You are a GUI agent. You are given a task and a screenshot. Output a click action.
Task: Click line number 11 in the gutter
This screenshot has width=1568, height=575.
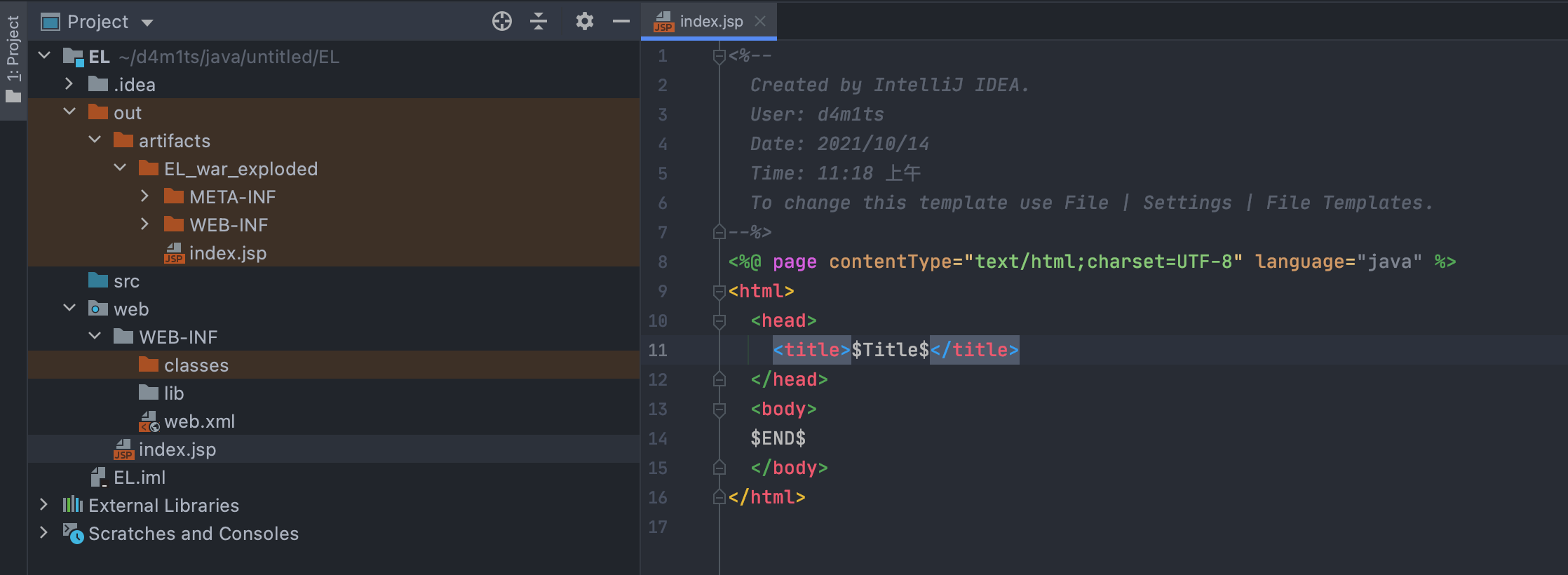tap(657, 350)
